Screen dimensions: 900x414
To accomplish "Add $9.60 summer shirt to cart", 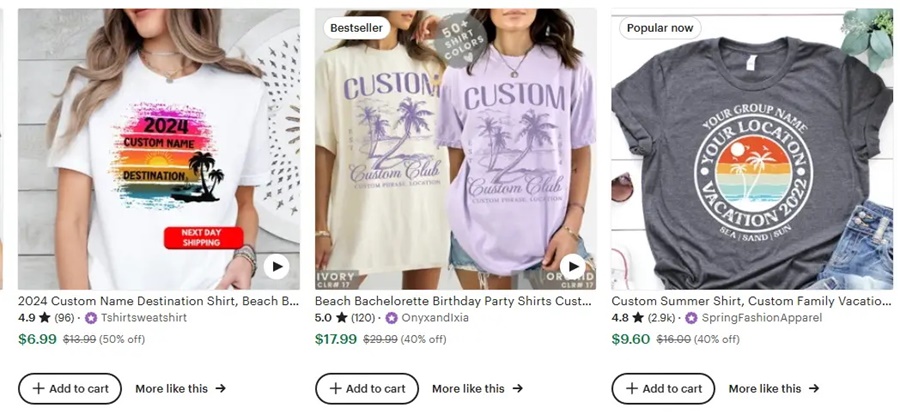I will 663,388.
